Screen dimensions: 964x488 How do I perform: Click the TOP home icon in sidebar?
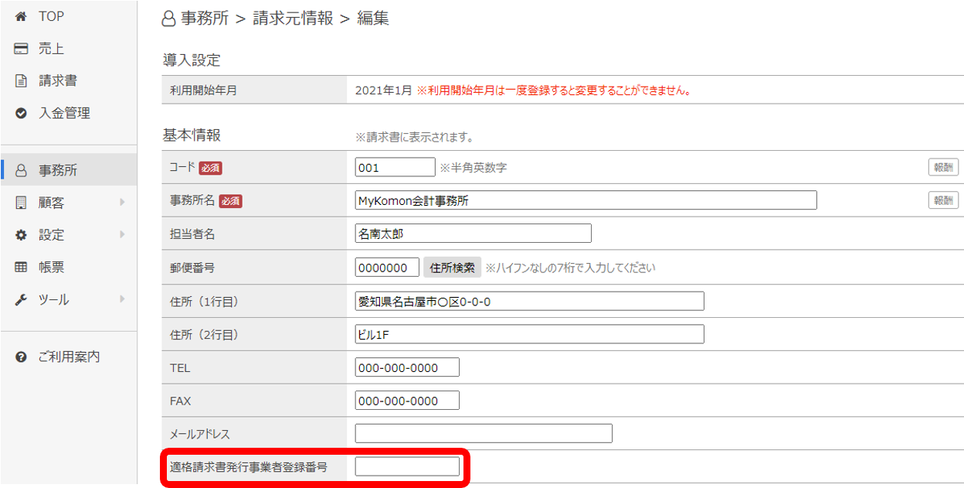(x=20, y=17)
